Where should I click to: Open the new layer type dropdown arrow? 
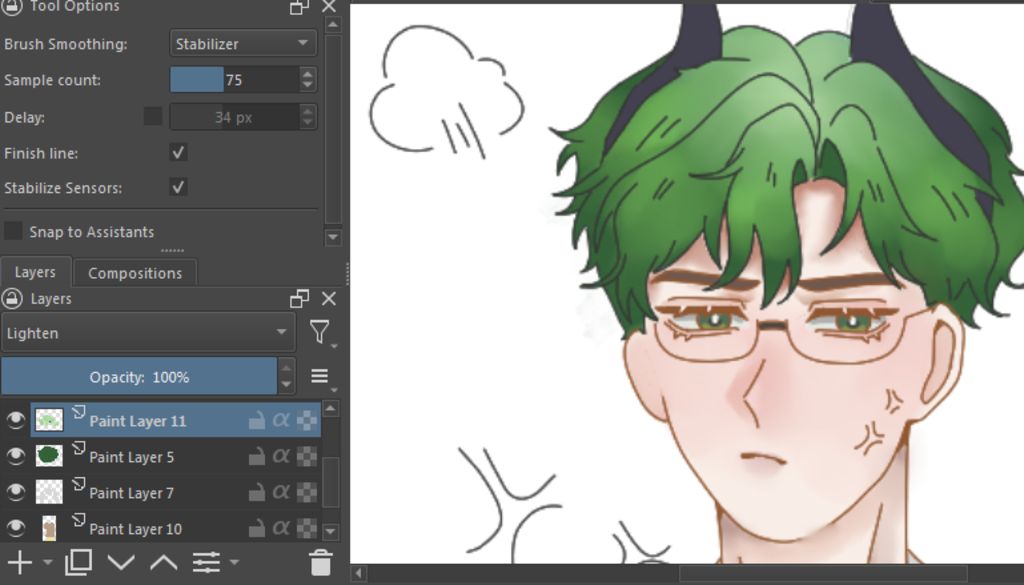47,562
